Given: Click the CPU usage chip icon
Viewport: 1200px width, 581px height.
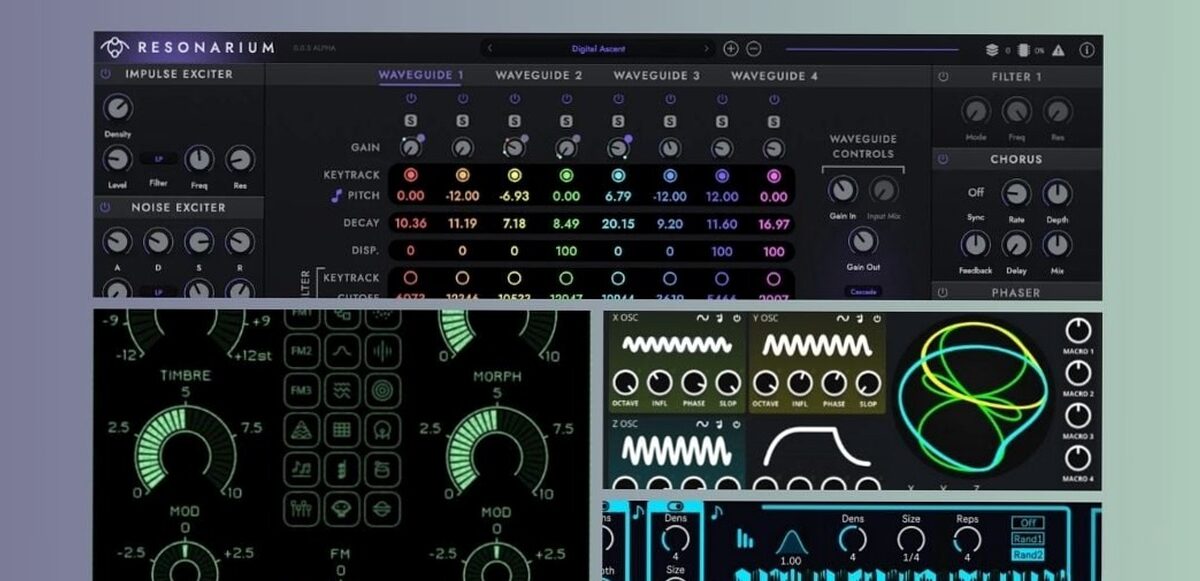Looking at the screenshot, I should tap(1023, 48).
